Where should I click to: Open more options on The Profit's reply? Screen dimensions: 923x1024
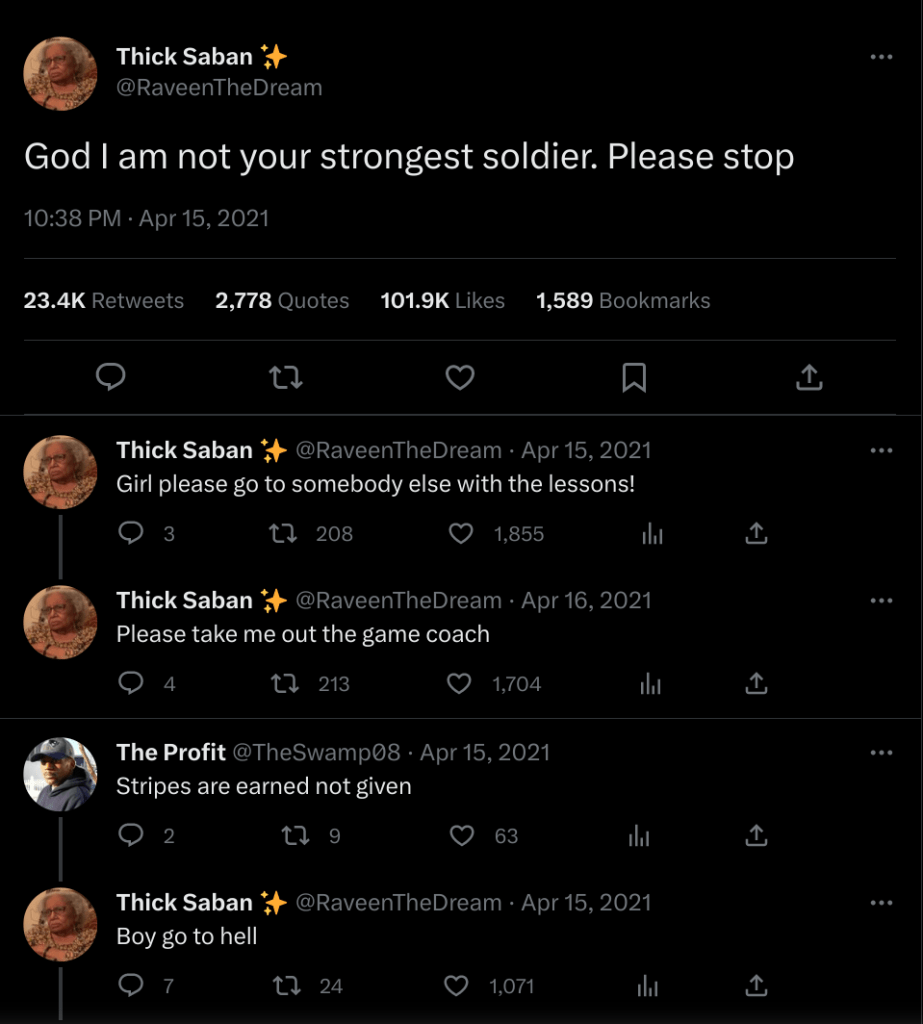[881, 752]
